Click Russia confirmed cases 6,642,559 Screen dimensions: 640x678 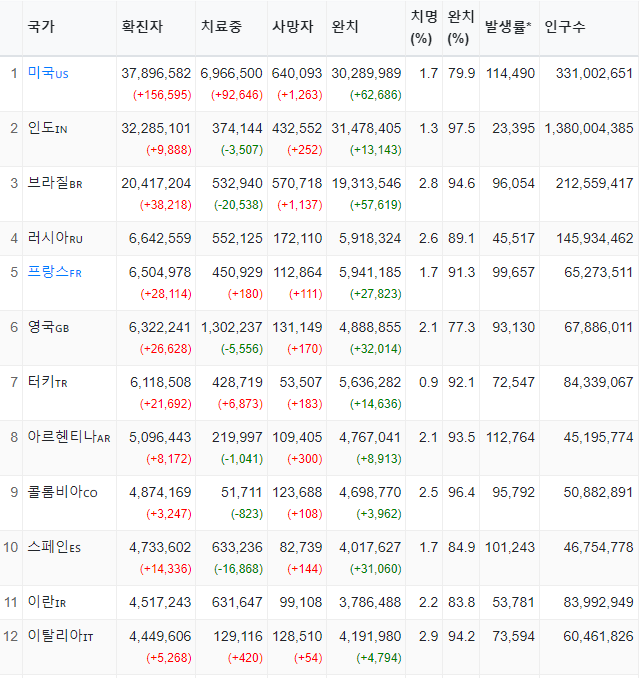(x=160, y=238)
